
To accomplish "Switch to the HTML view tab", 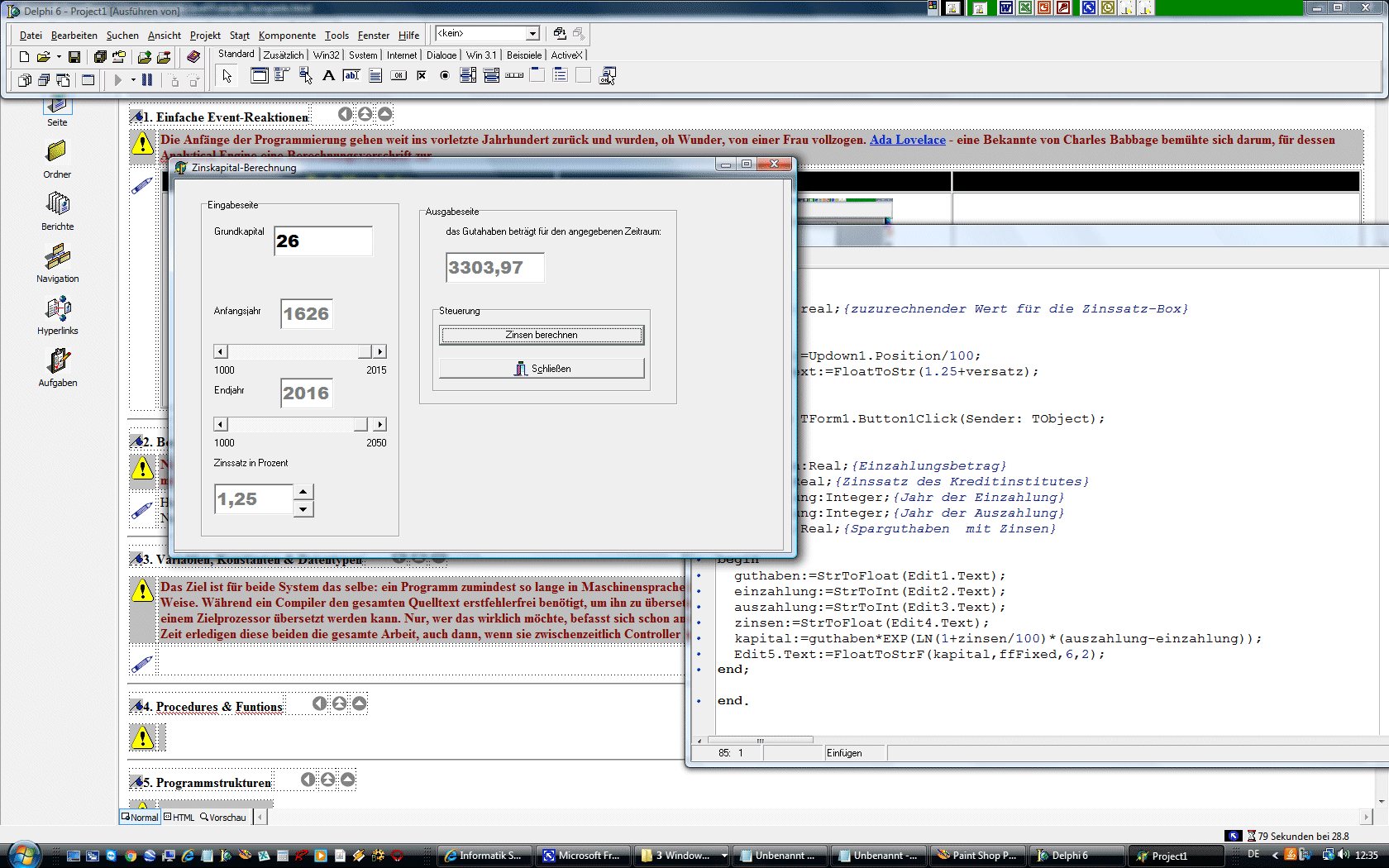I will [179, 817].
